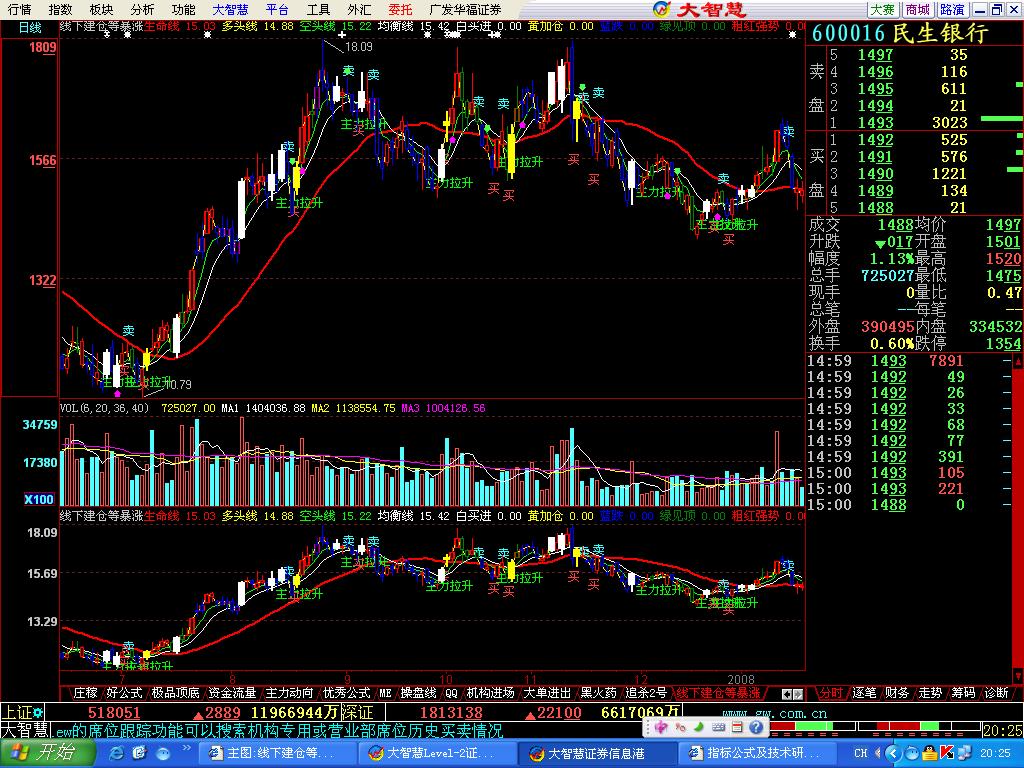
Task: Open the 行情 menu
Action: point(19,9)
